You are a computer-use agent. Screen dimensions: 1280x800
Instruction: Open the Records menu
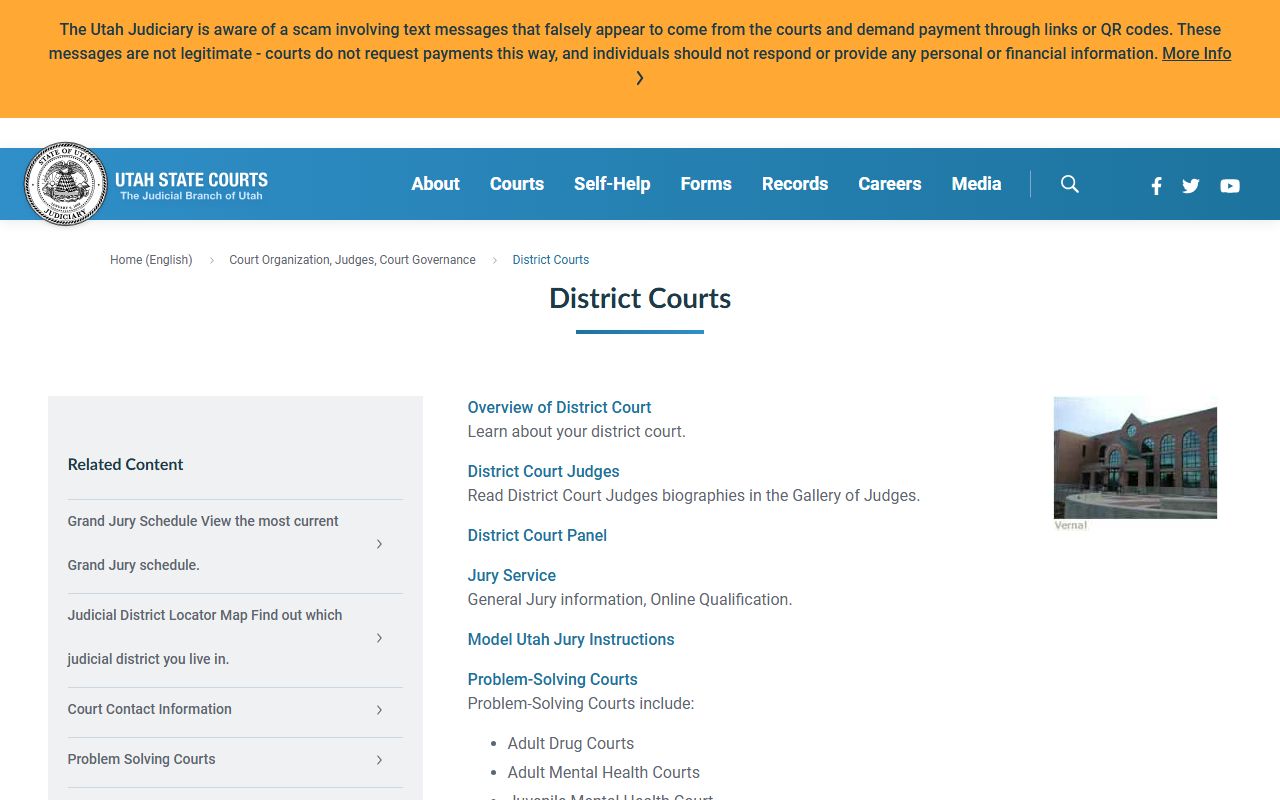pyautogui.click(x=795, y=184)
